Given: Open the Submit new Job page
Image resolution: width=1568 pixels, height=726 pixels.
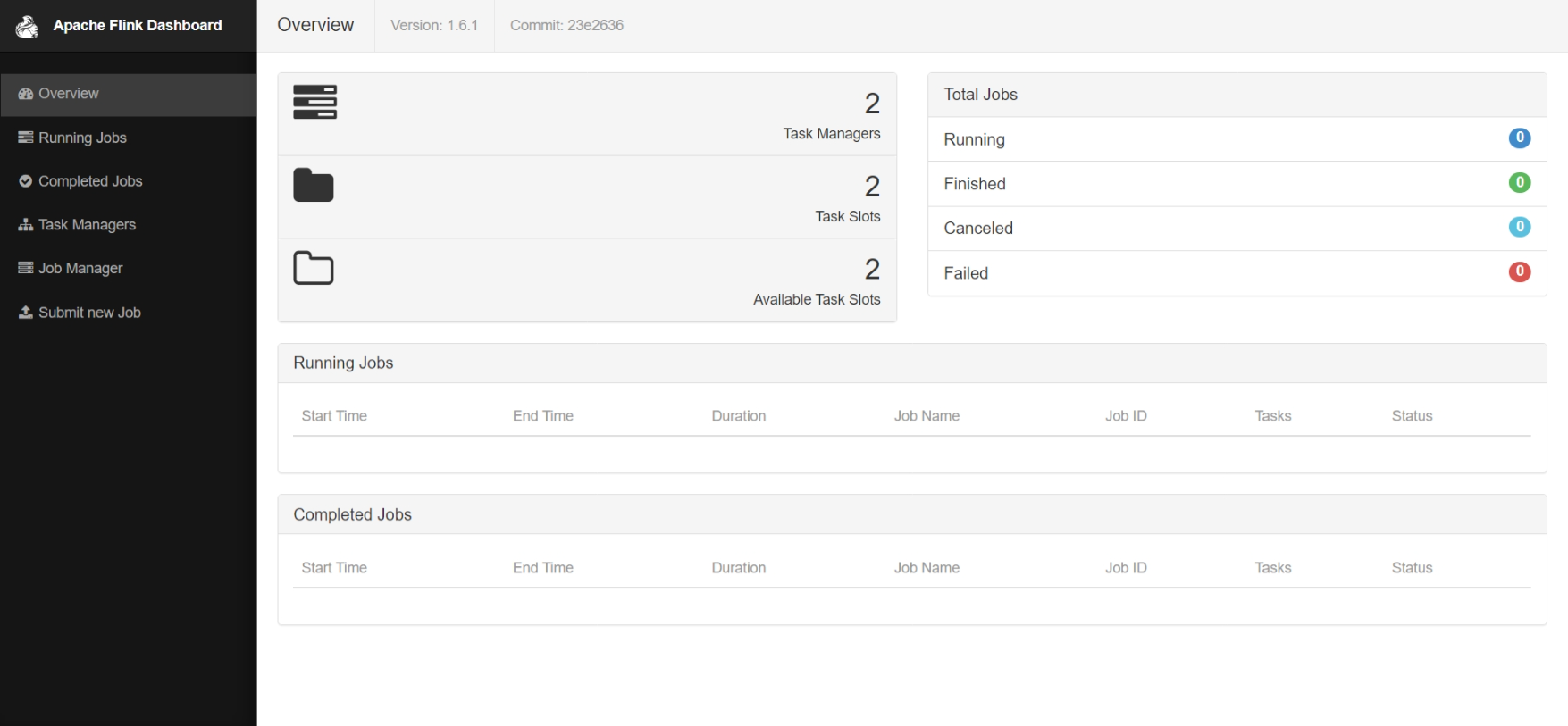Looking at the screenshot, I should 89,313.
